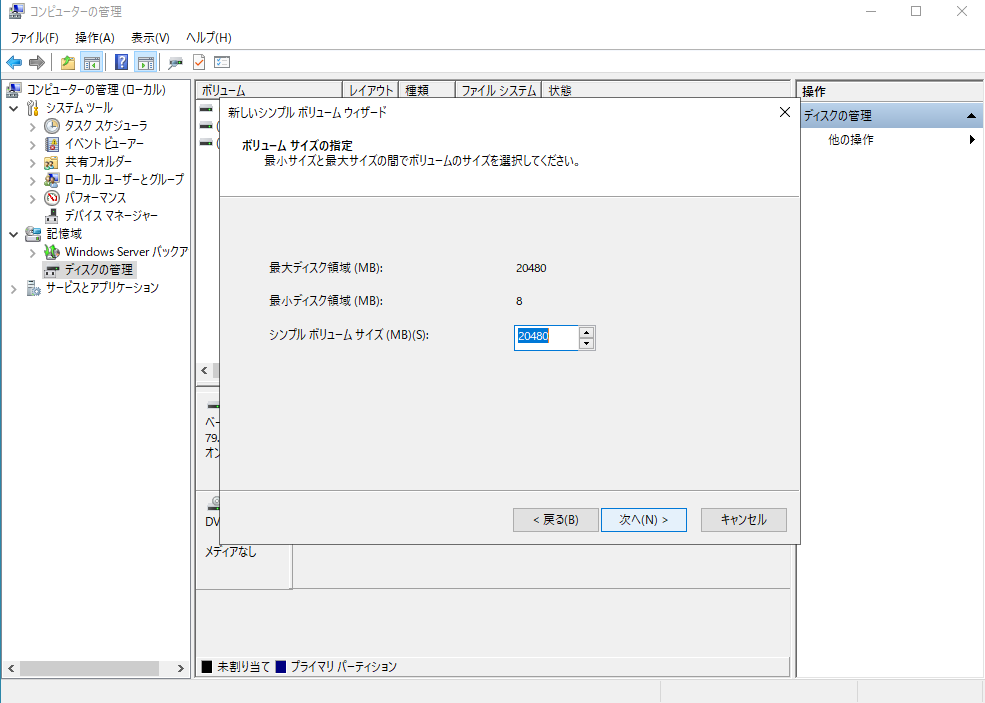Image resolution: width=985 pixels, height=703 pixels.
Task: Click the キャンセル button in wizard
Action: tap(743, 520)
